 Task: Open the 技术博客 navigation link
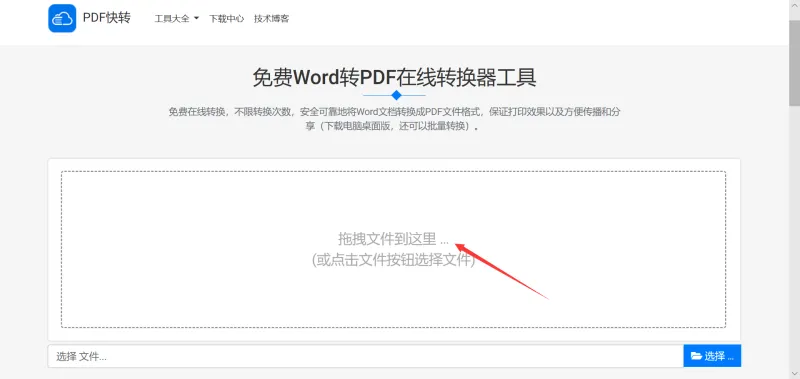(x=271, y=19)
